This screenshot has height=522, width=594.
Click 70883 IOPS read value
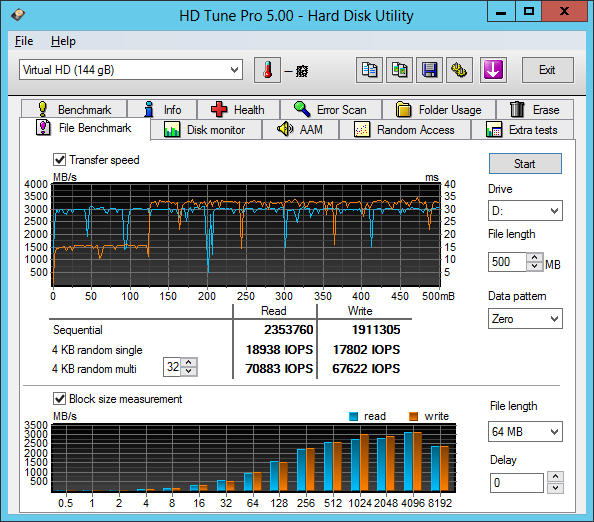[280, 369]
